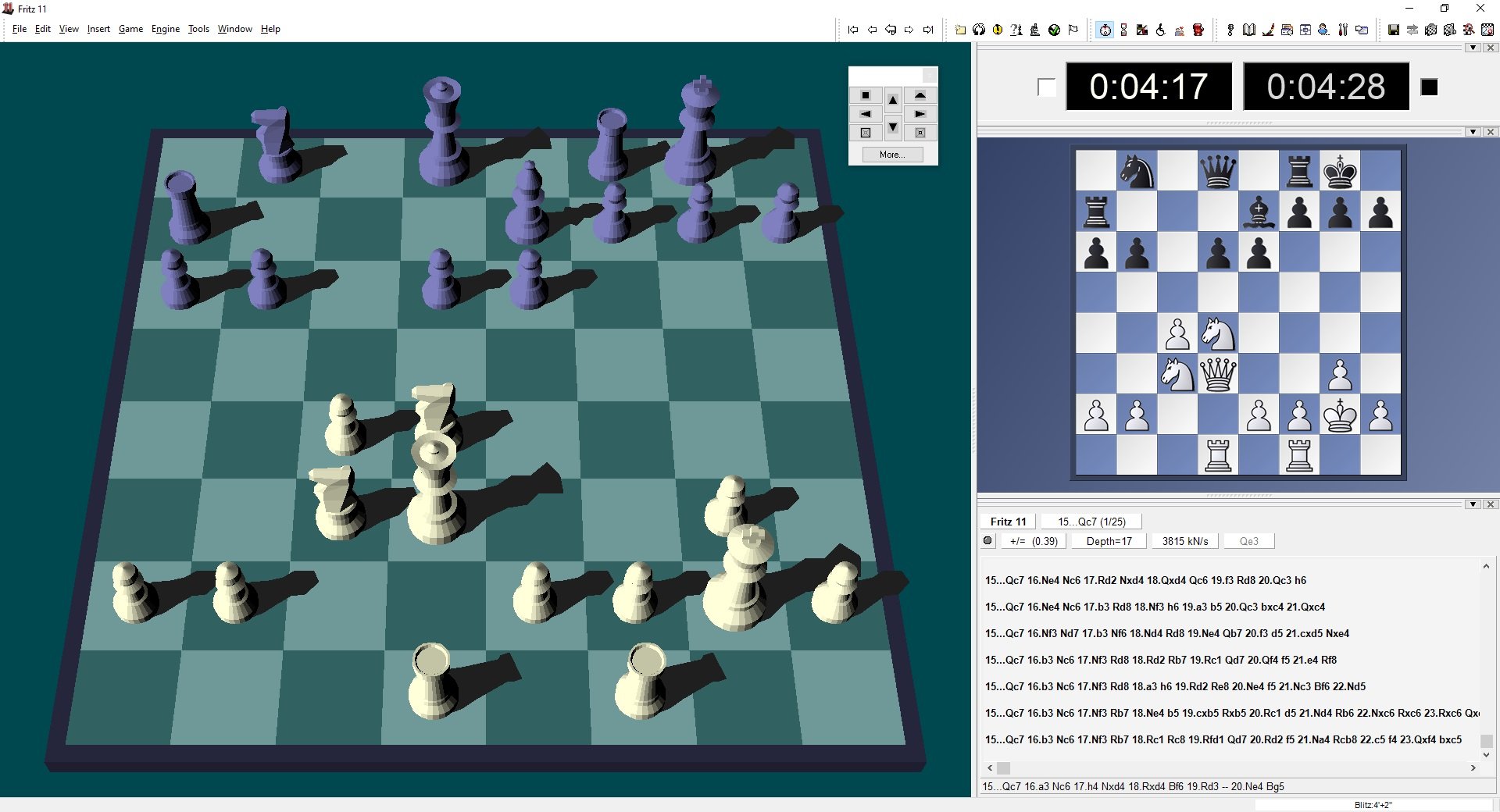Image resolution: width=1500 pixels, height=812 pixels.
Task: Jump to the end of the game
Action: click(928, 30)
